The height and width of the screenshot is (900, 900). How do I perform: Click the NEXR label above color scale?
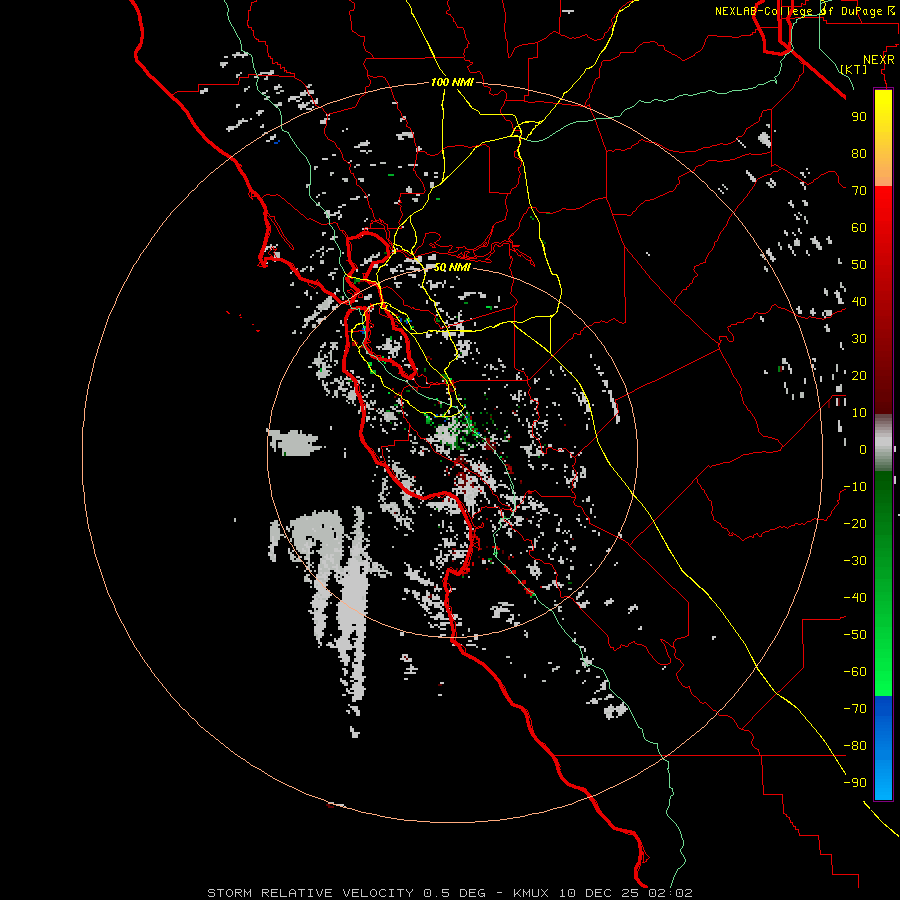tap(879, 59)
